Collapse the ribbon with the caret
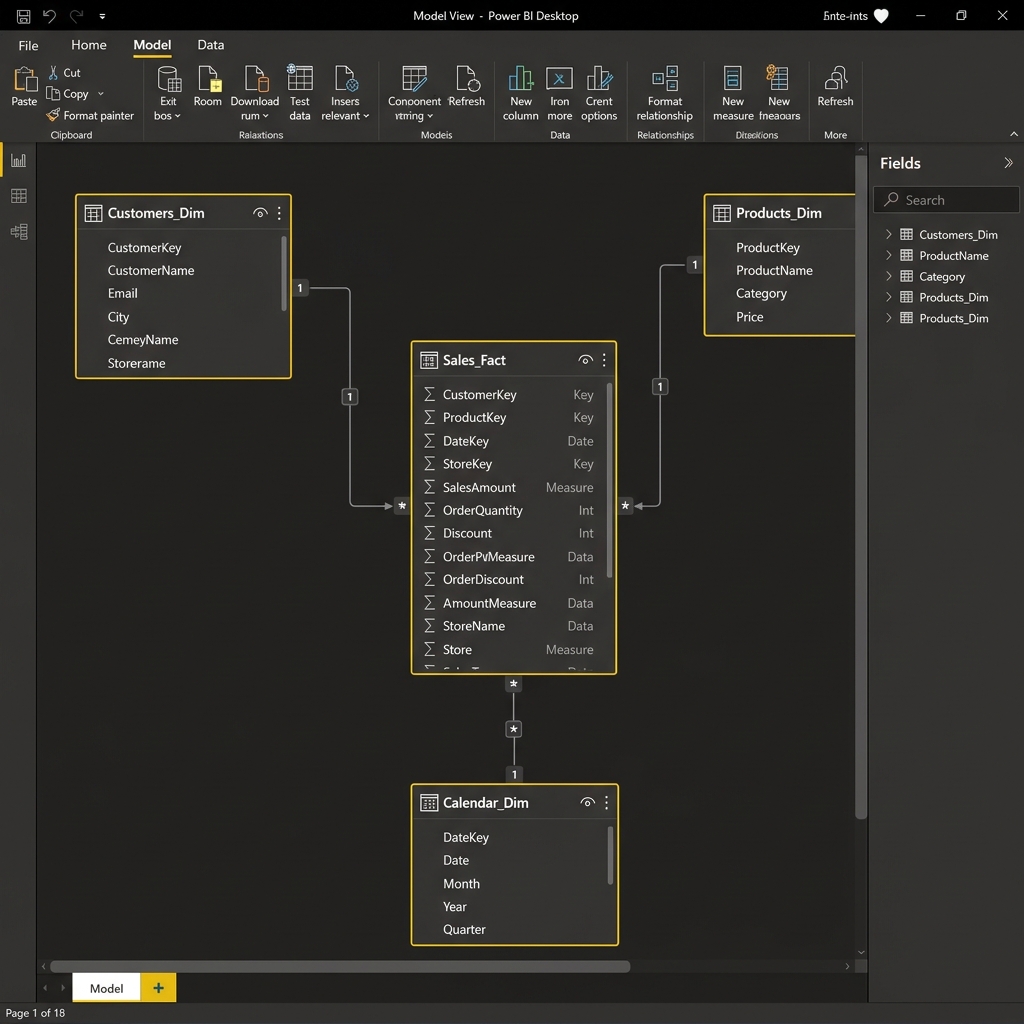This screenshot has height=1024, width=1024. pos(1014,134)
